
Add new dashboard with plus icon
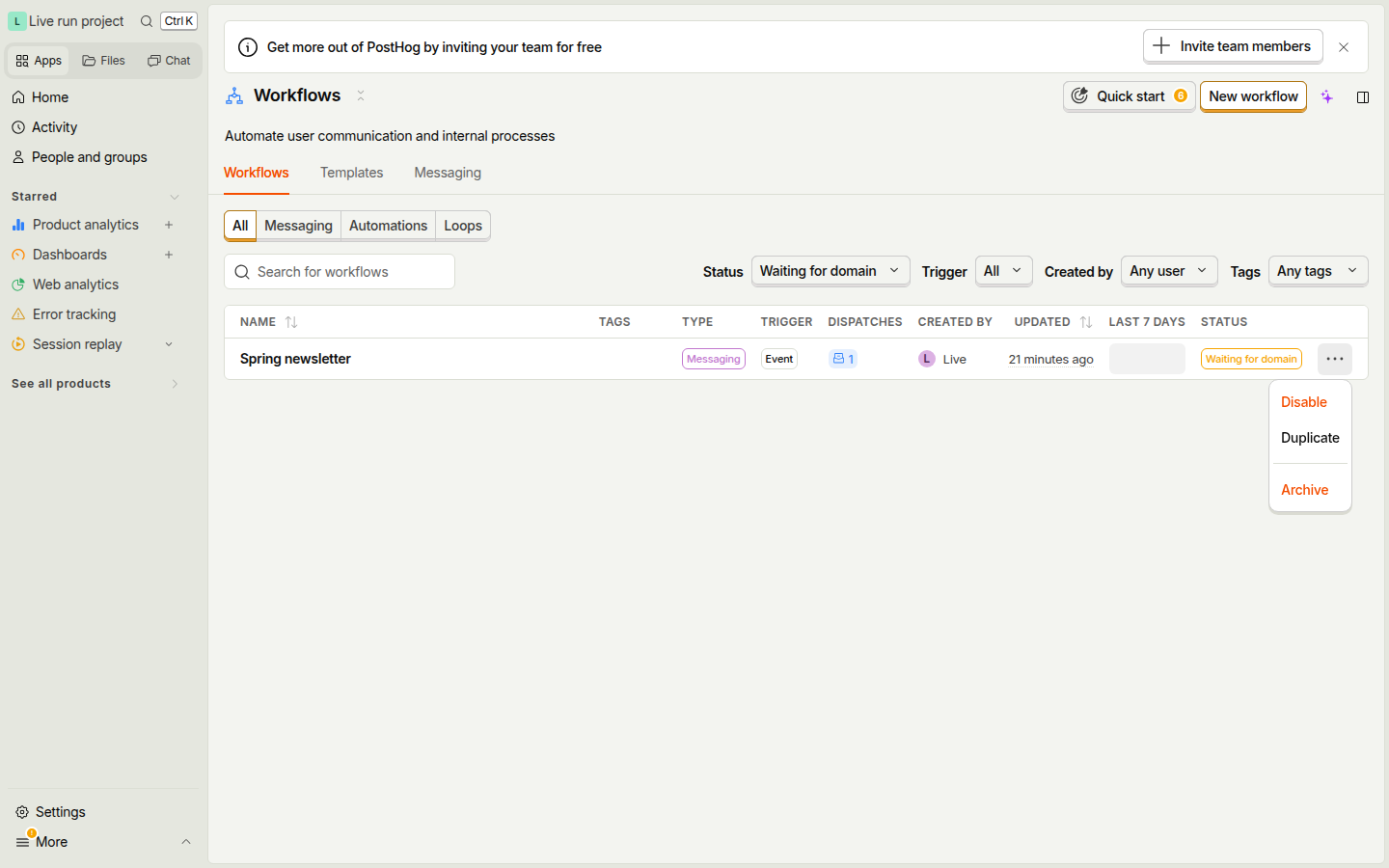point(169,255)
